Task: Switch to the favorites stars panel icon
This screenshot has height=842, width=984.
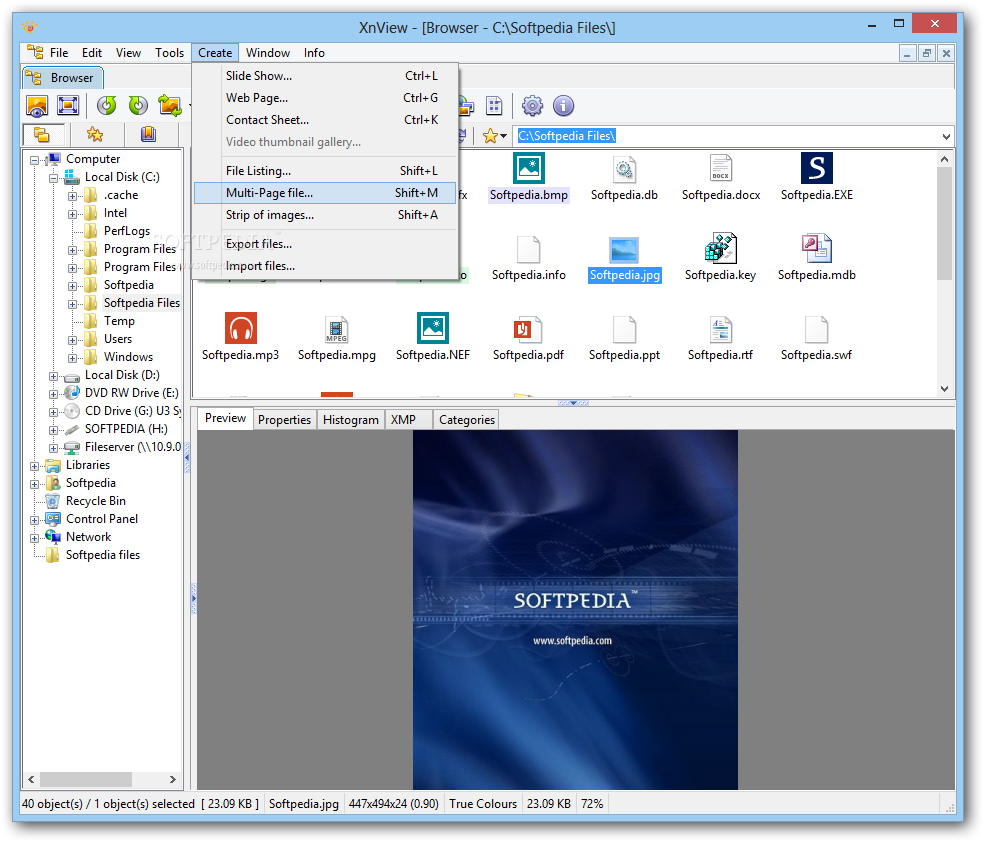Action: coord(95,134)
